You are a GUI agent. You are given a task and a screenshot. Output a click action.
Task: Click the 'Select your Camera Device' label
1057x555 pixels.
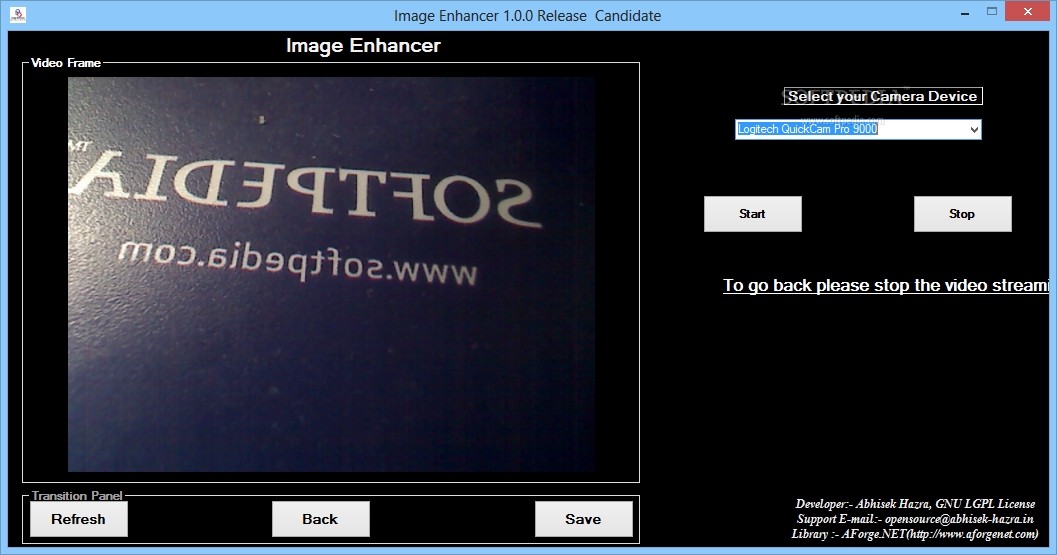click(x=882, y=96)
